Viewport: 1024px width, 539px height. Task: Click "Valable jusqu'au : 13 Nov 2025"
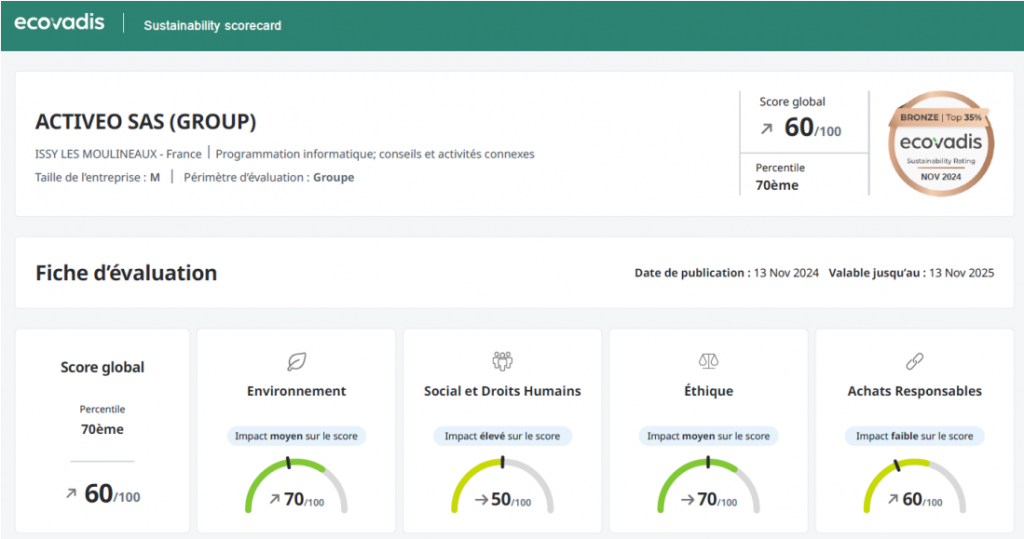(911, 273)
